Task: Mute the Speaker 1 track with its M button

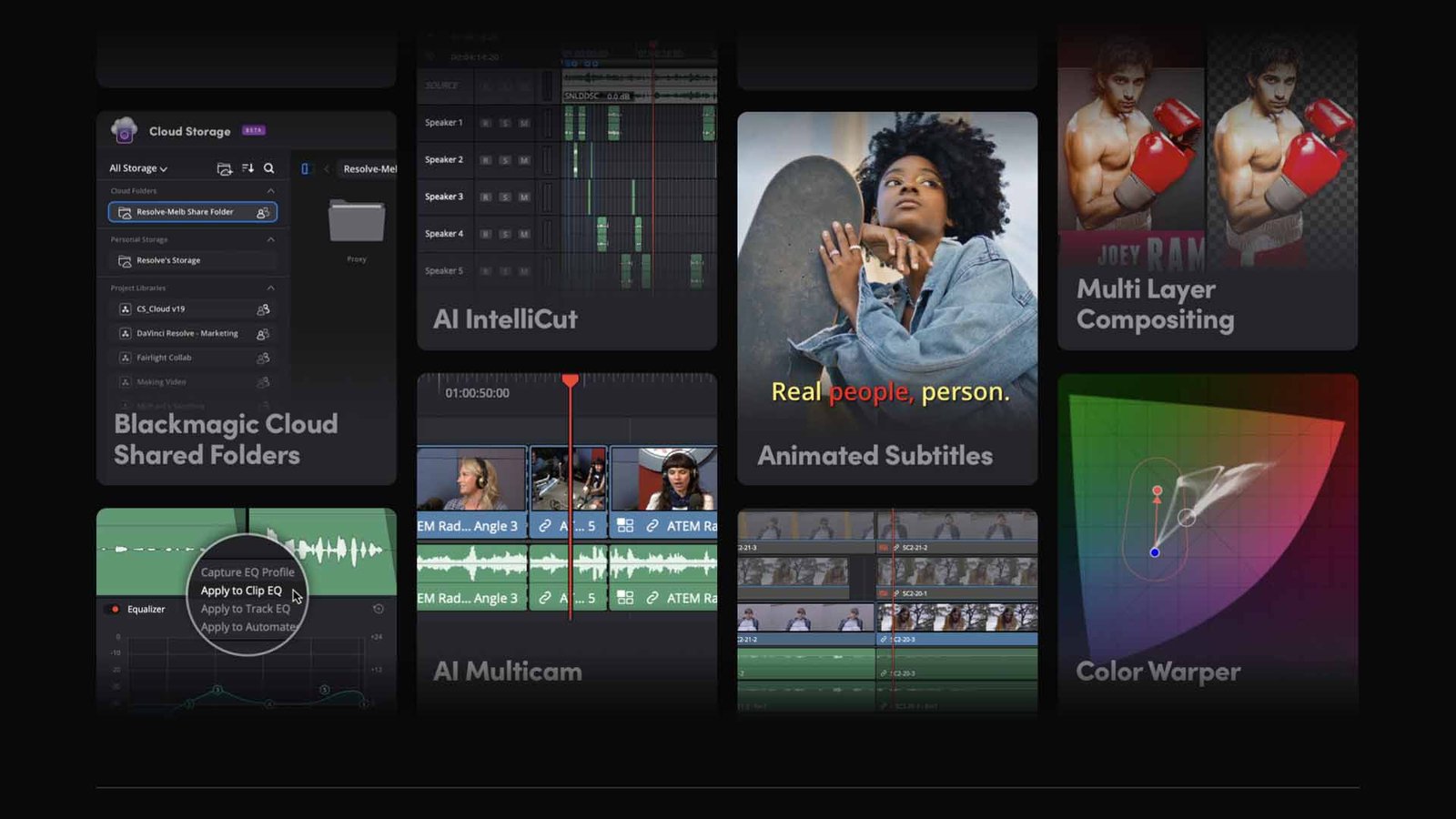Action: [524, 122]
